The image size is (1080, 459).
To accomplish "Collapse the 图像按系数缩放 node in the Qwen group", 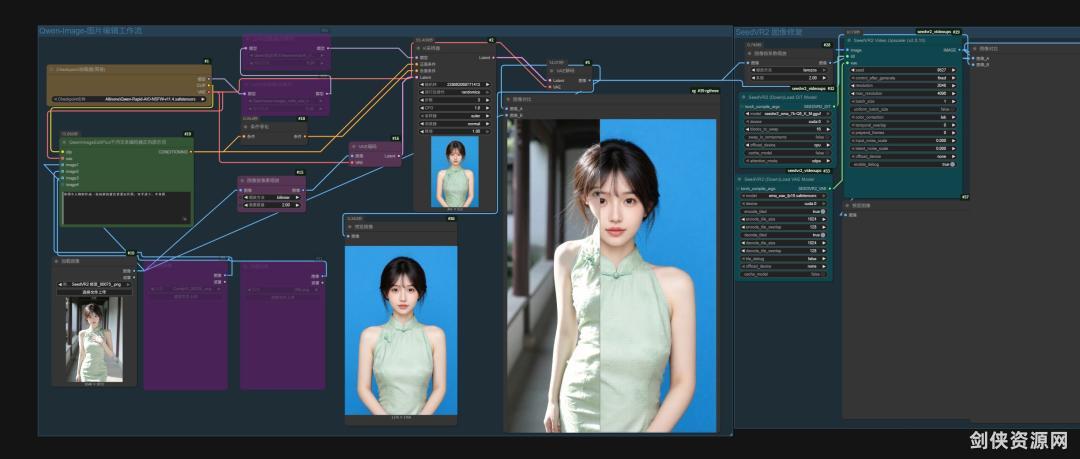I will click(243, 181).
